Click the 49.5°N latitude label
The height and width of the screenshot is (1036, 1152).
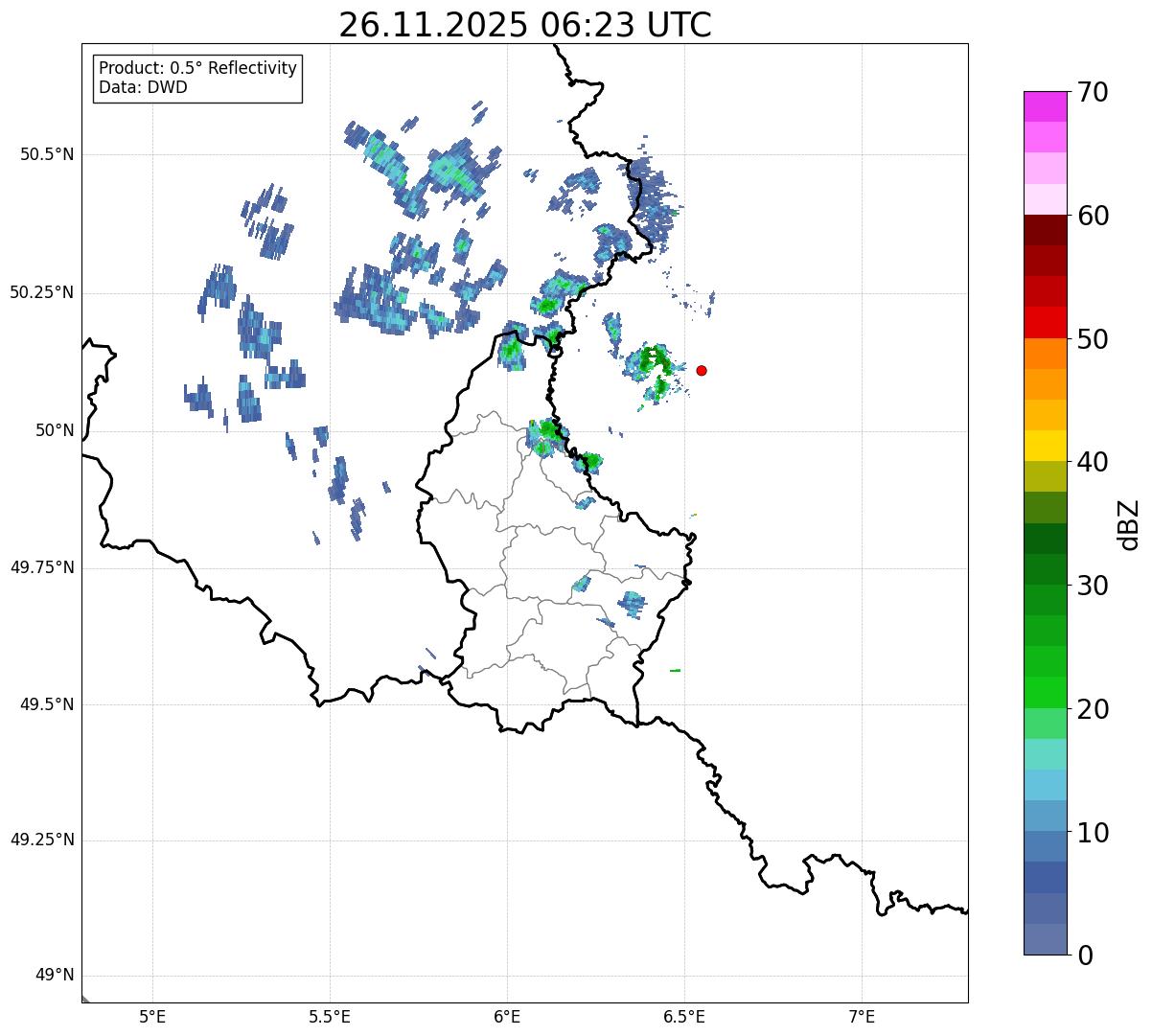[x=47, y=704]
